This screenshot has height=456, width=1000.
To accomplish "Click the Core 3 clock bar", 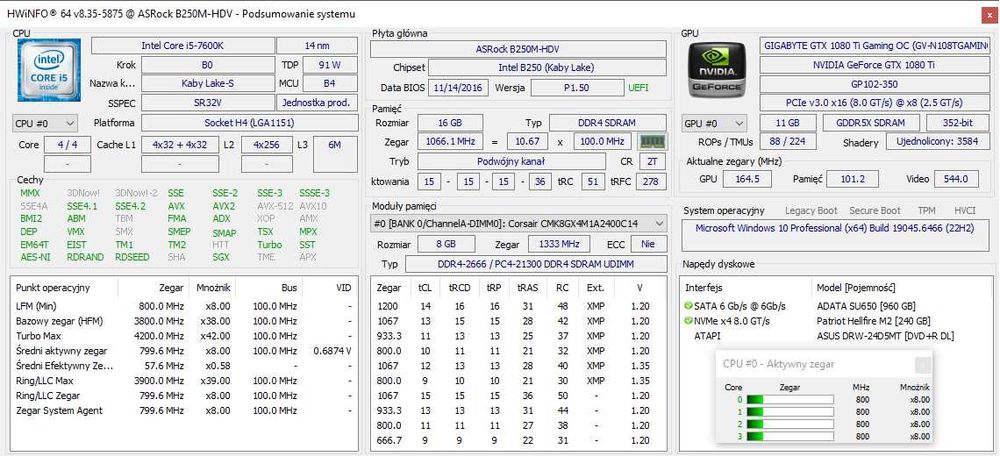I will (x=790, y=436).
